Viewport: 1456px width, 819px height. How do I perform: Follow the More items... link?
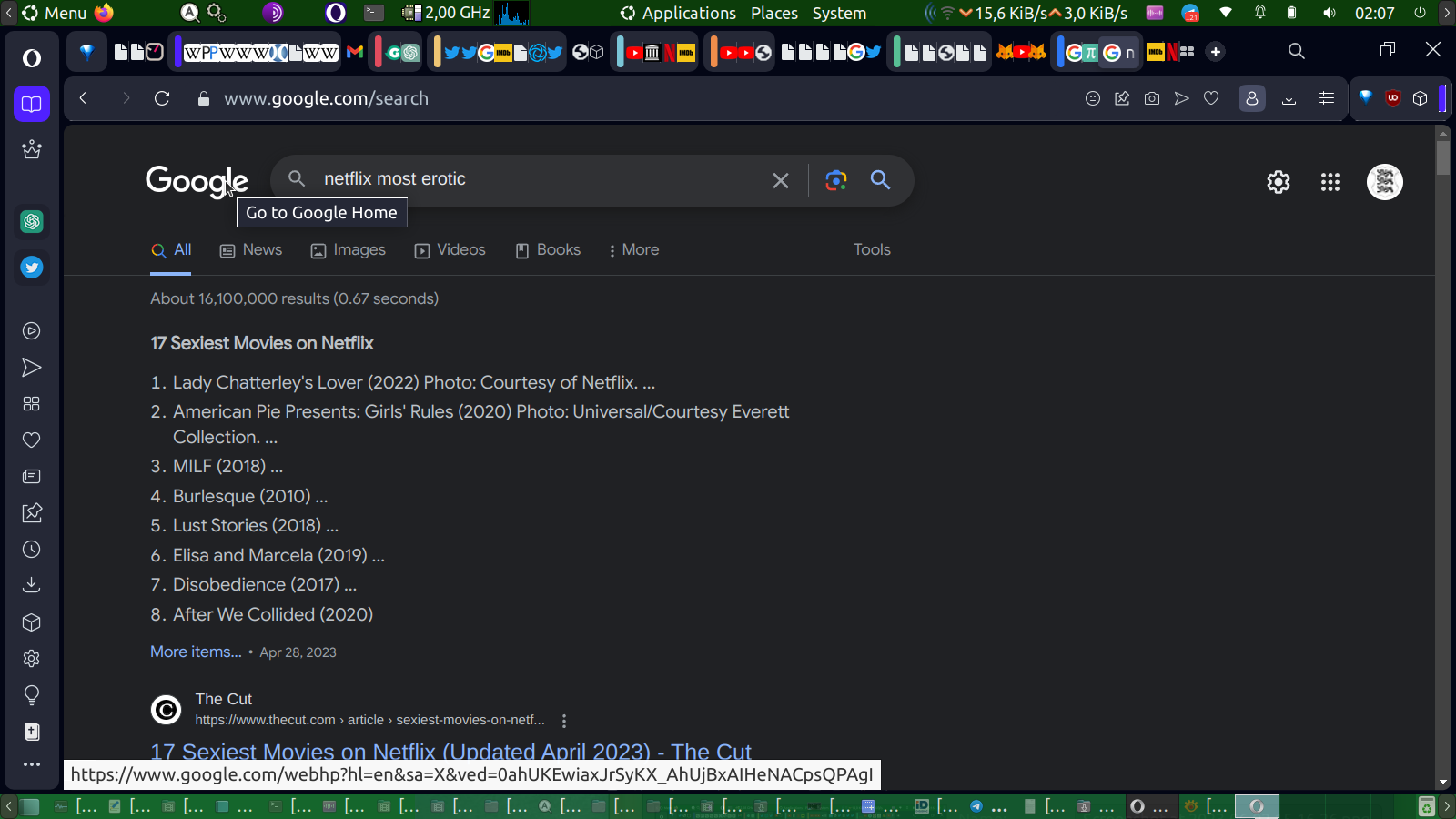[196, 652]
